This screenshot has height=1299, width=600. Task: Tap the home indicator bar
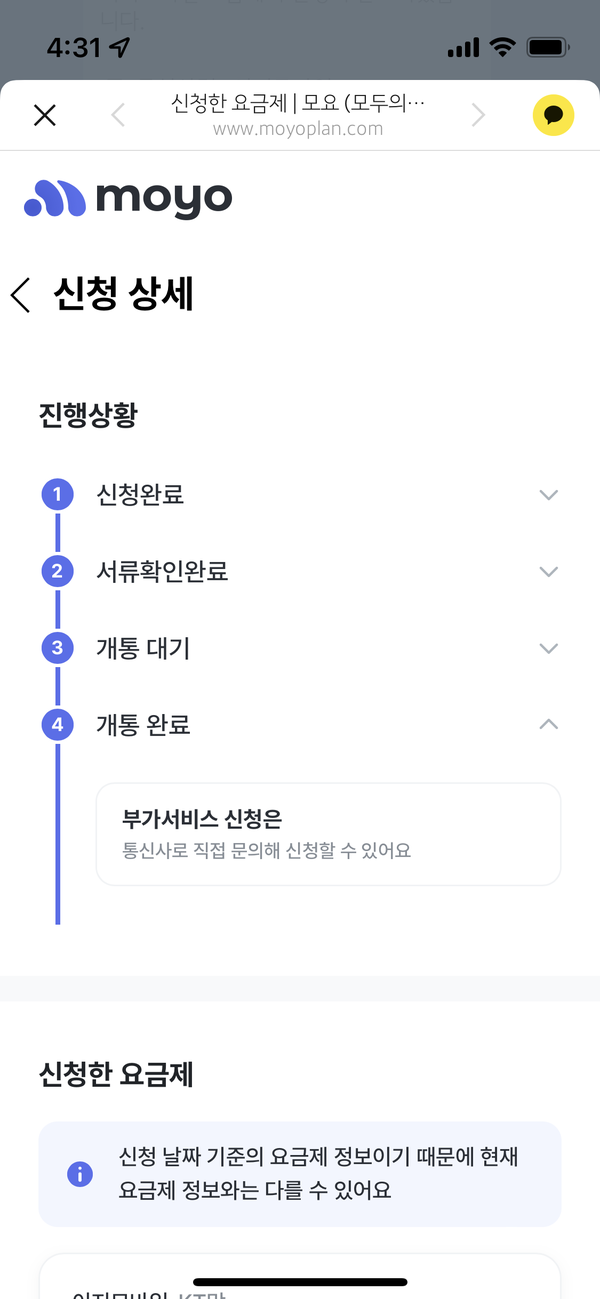click(300, 1282)
